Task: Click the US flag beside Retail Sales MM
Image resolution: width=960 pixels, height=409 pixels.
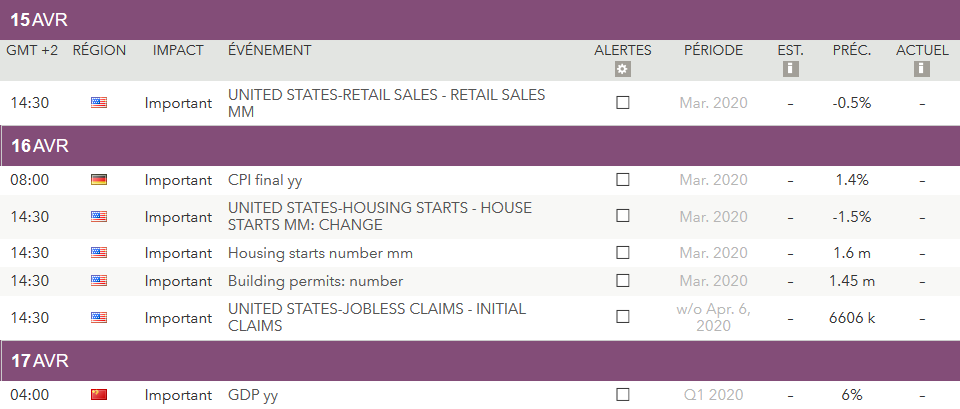Action: tap(99, 103)
